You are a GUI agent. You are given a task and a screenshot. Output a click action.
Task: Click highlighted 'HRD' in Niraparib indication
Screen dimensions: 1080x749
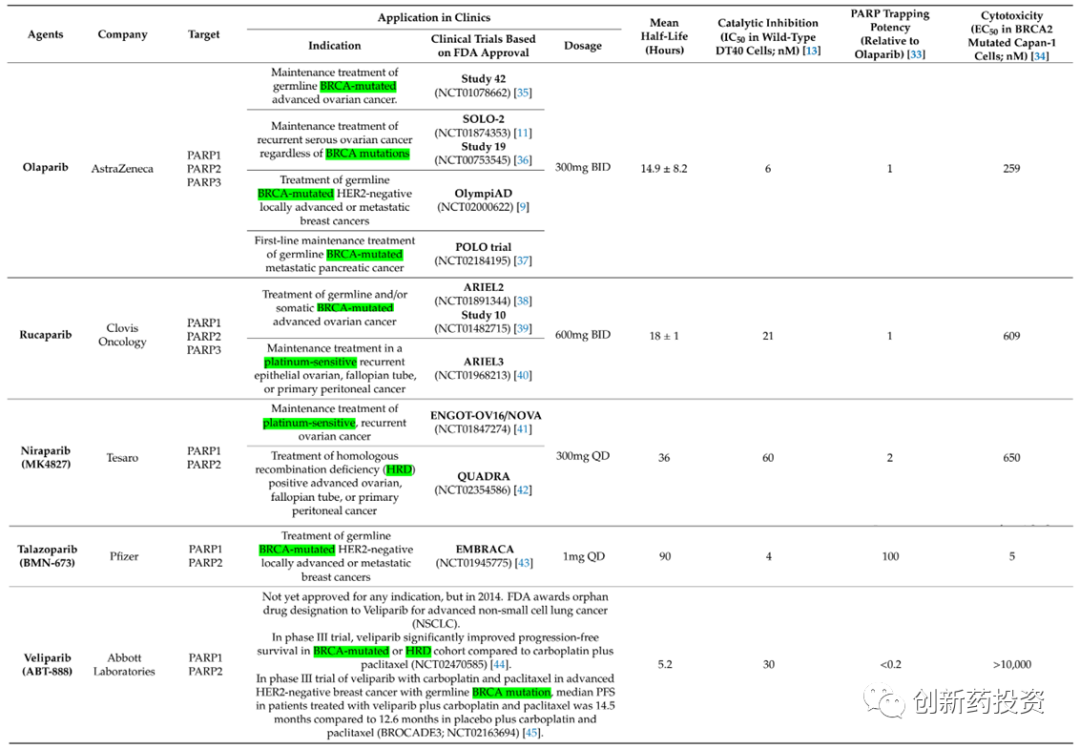coord(399,470)
